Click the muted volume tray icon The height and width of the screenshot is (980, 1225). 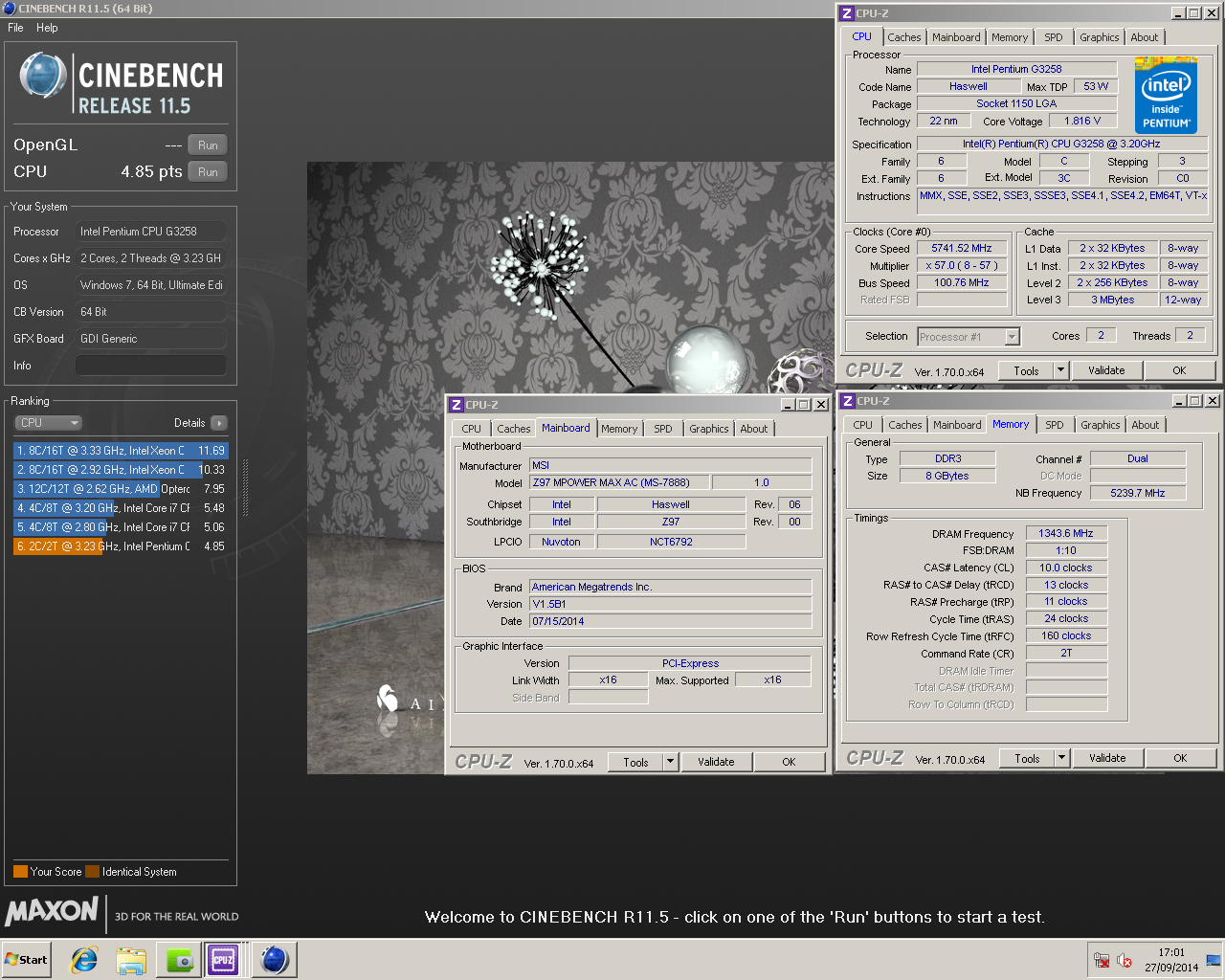(x=1125, y=961)
